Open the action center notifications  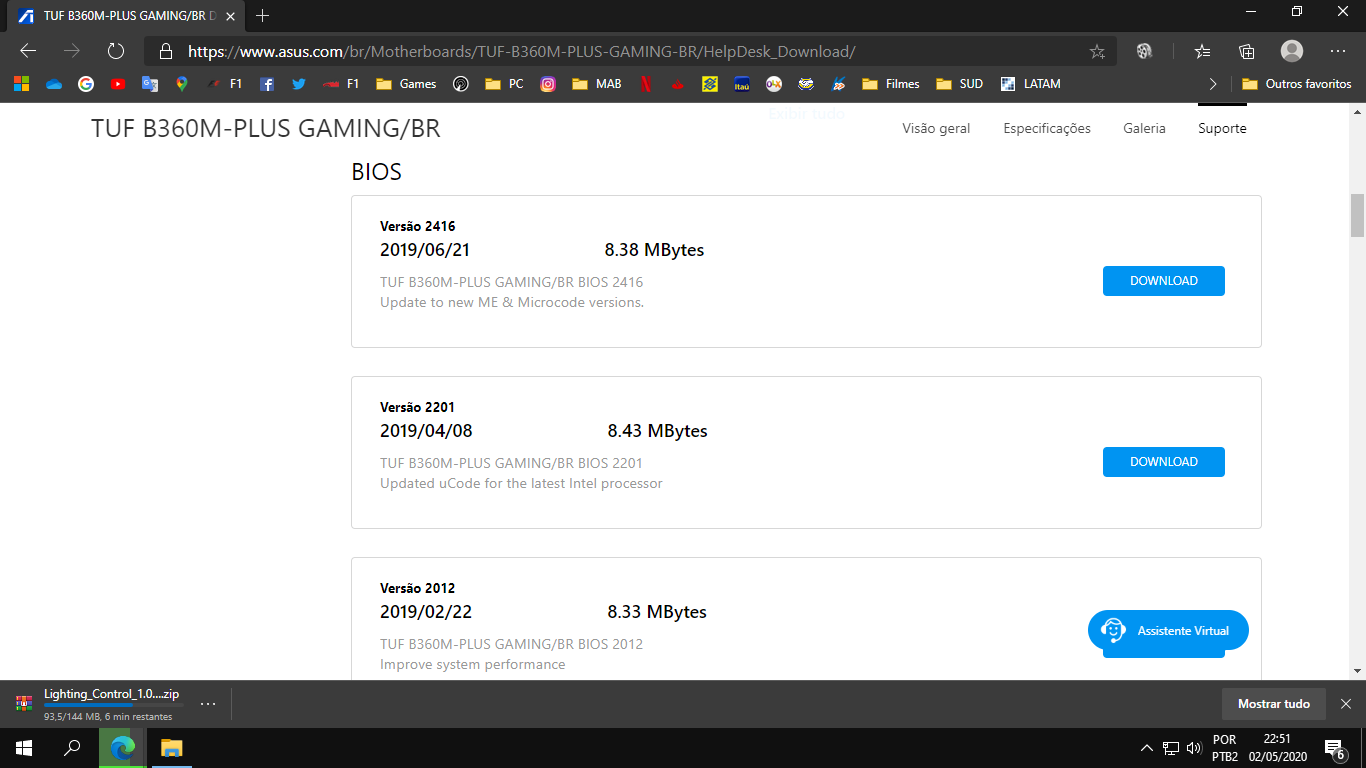1334,748
